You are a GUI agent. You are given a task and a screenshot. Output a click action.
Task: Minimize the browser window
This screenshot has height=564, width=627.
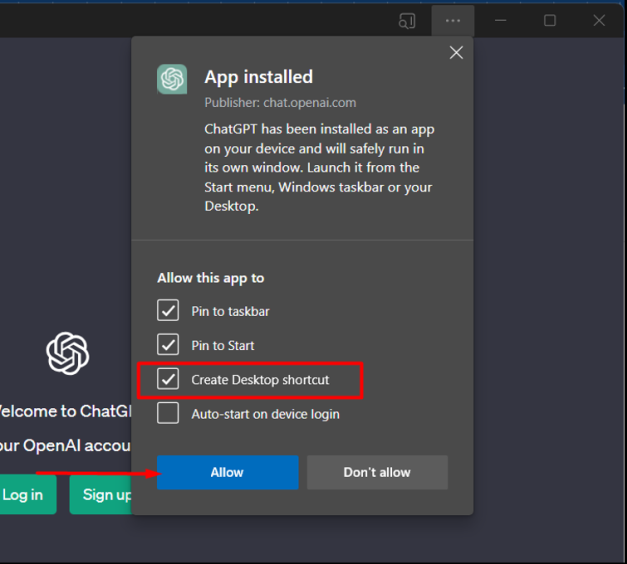click(501, 20)
